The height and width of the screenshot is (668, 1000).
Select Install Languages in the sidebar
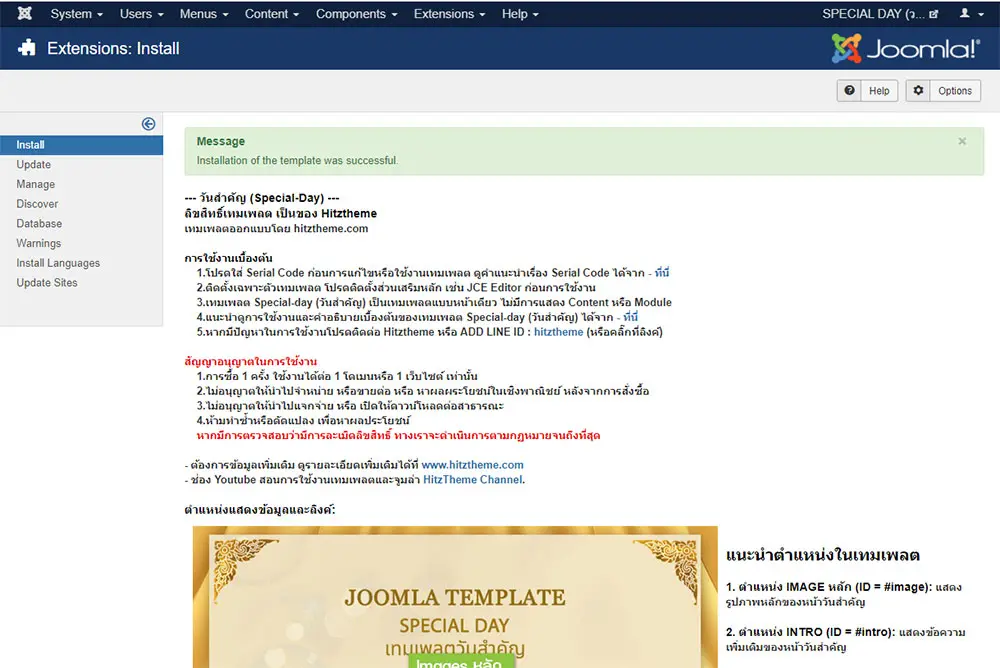tap(58, 263)
